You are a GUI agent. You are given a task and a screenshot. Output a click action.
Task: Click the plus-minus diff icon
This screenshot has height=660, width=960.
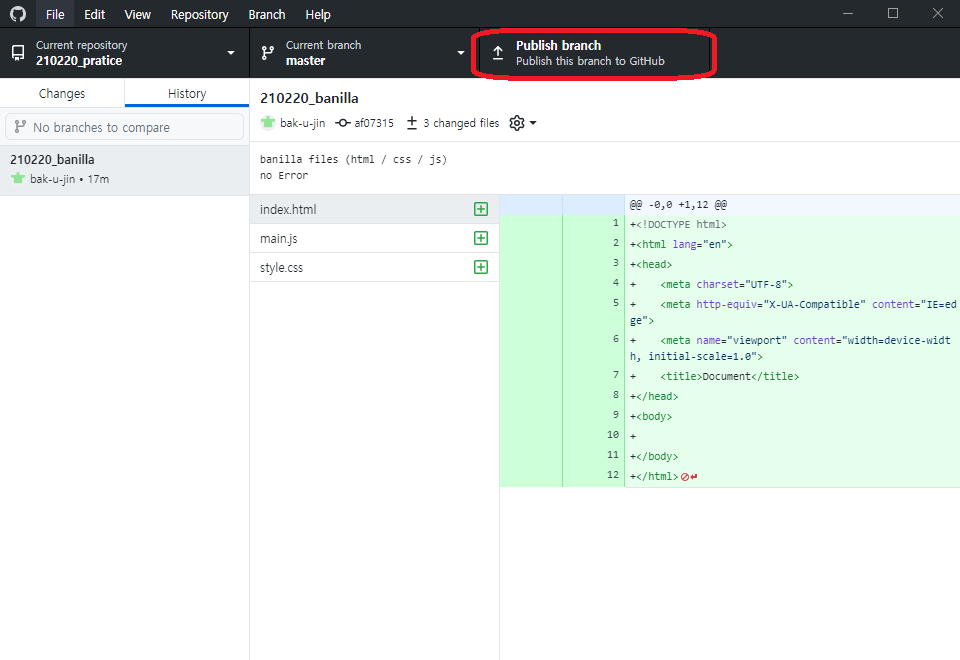pos(411,123)
